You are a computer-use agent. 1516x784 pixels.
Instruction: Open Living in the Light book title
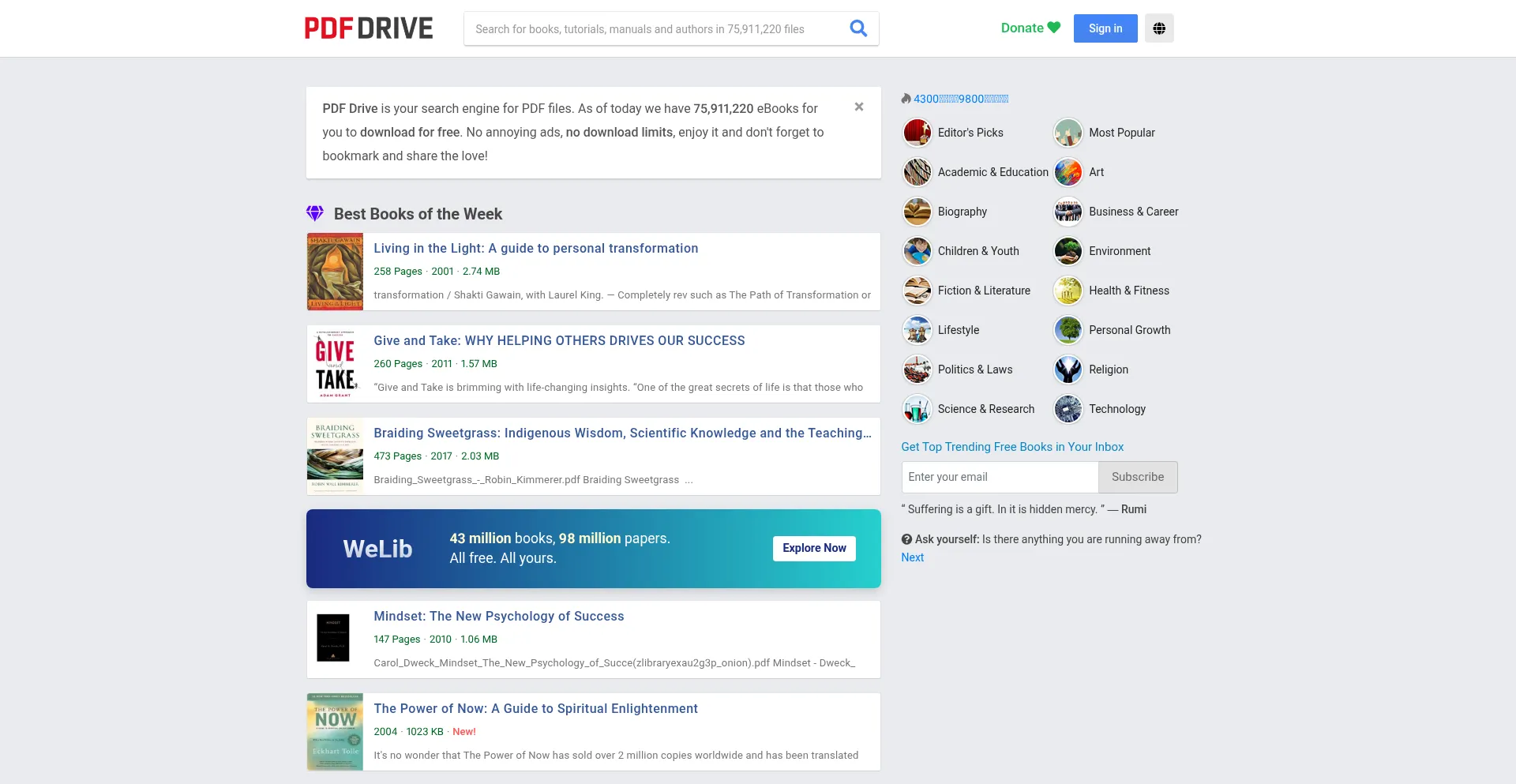coord(536,248)
